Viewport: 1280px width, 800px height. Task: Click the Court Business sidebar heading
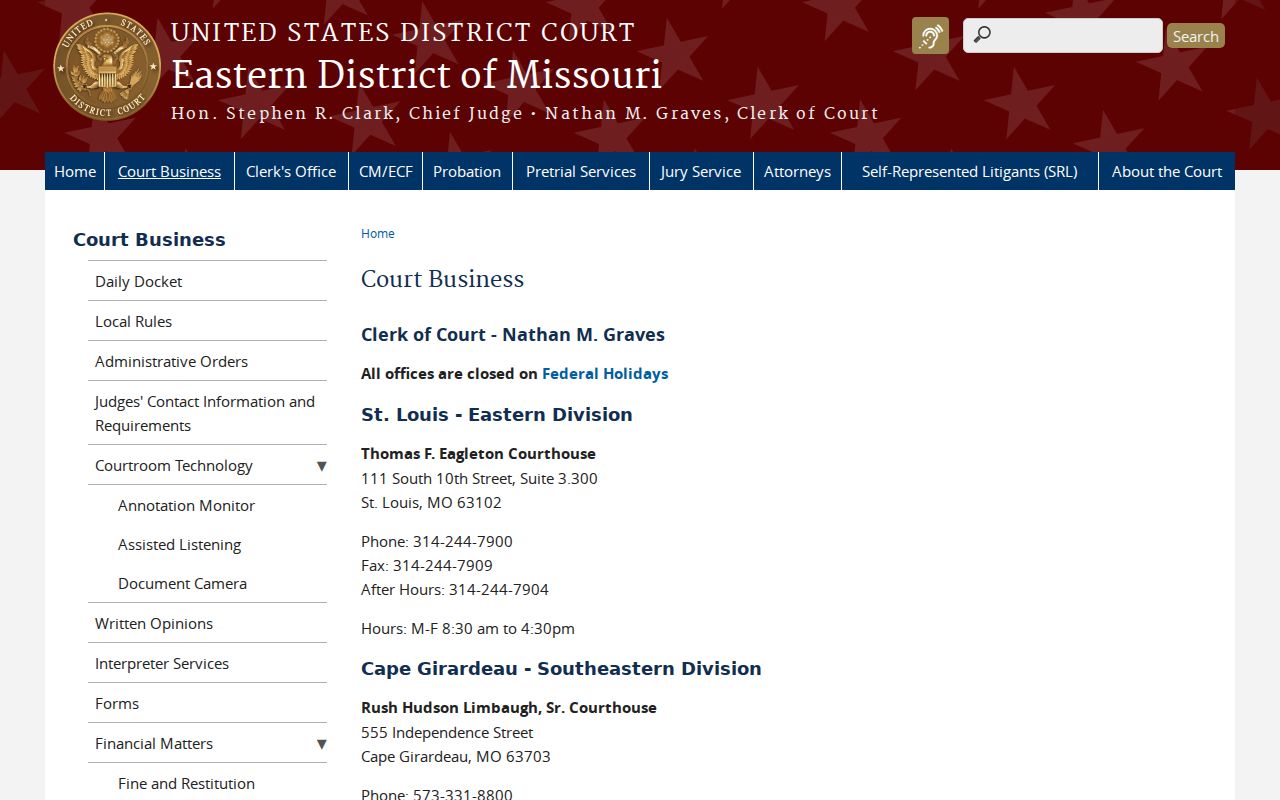[149, 239]
